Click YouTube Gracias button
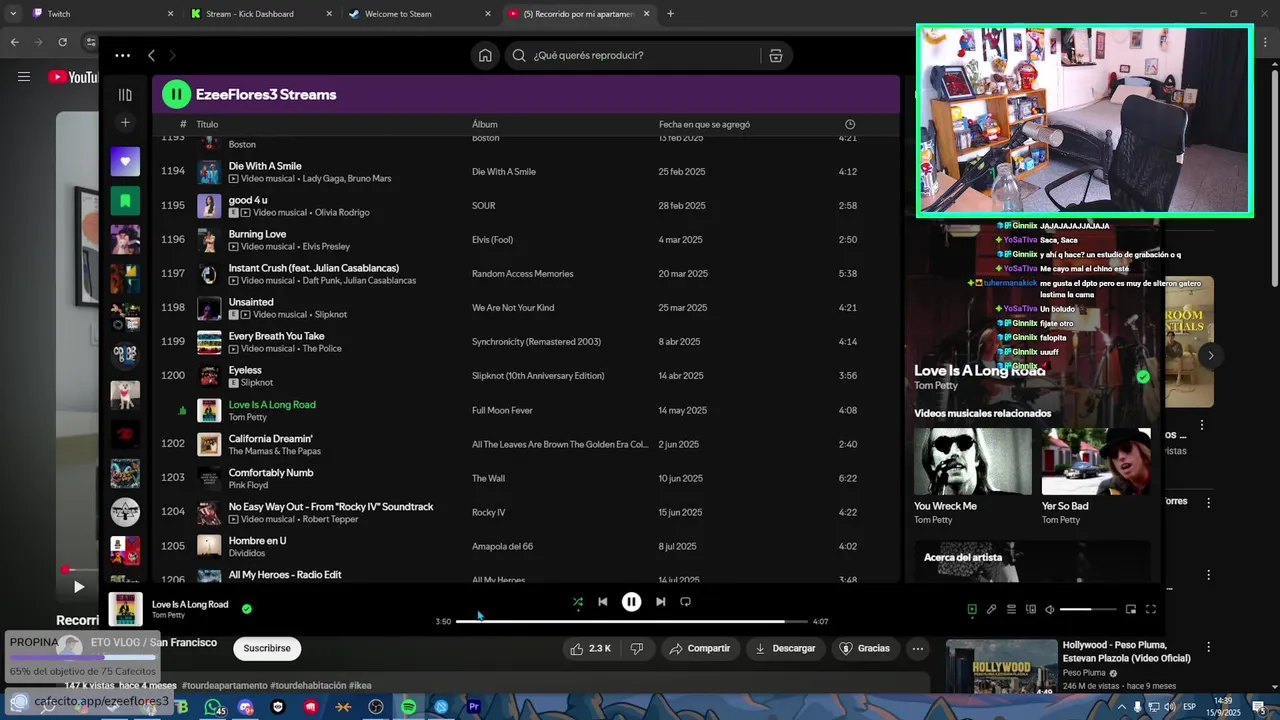Screen dimensions: 1280x720 pos(864,648)
